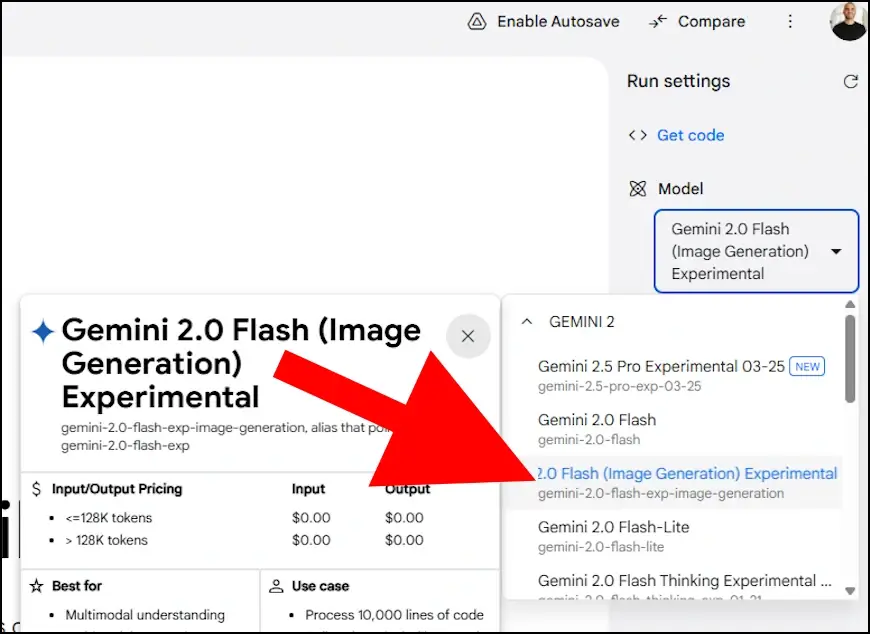The width and height of the screenshot is (870, 634).
Task: Click the Get code brackets icon
Action: click(638, 135)
